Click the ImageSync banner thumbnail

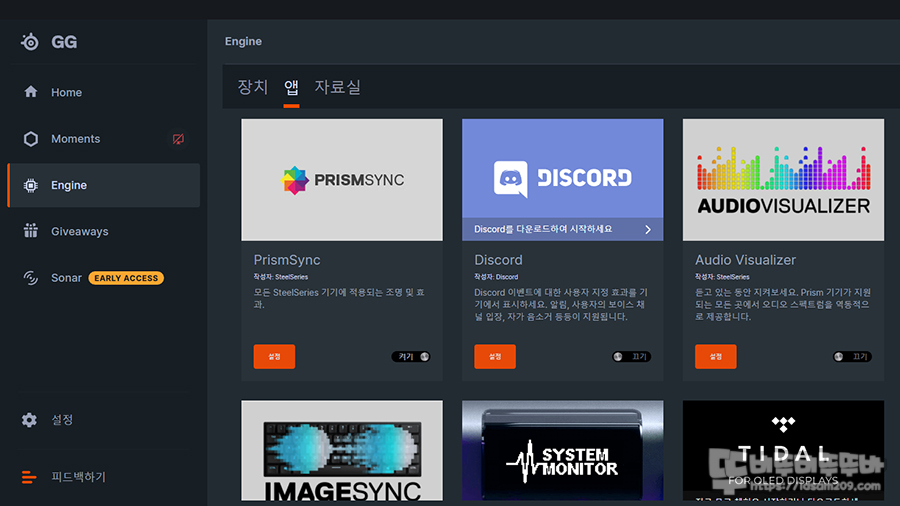[x=342, y=450]
